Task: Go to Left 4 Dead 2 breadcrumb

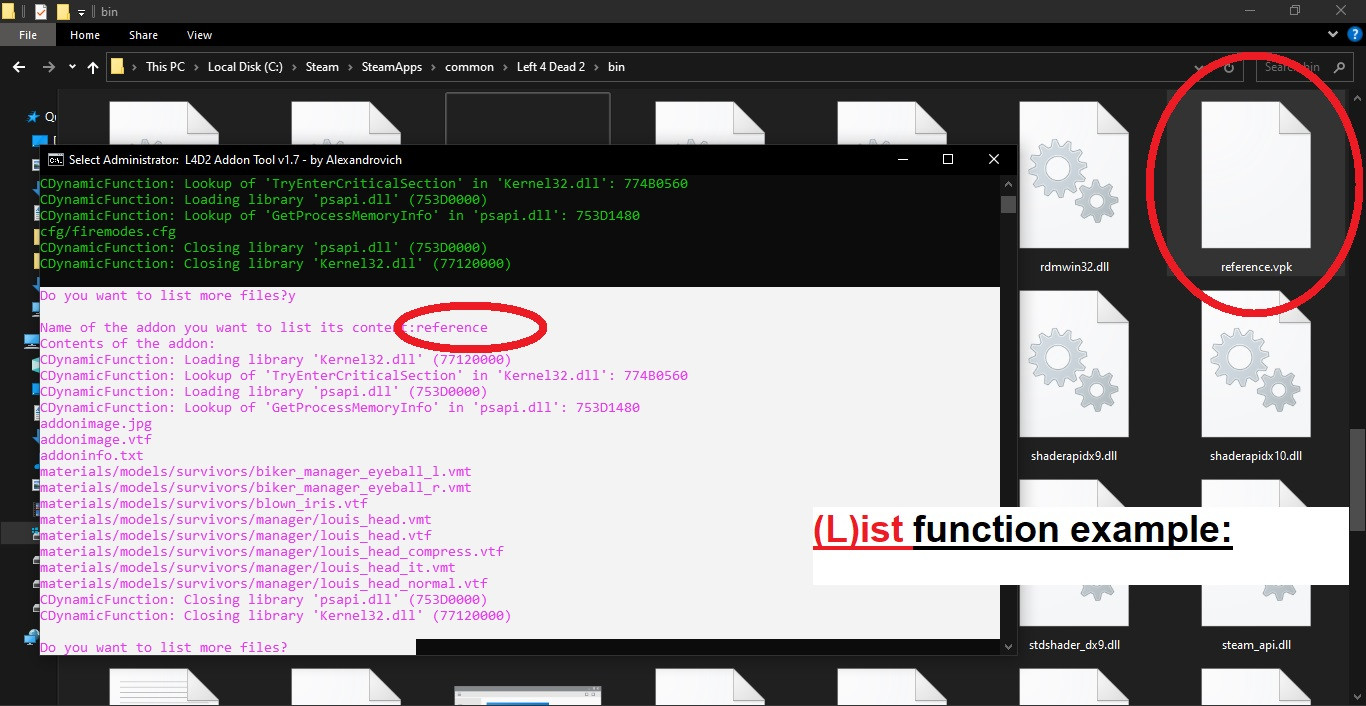Action: [551, 67]
